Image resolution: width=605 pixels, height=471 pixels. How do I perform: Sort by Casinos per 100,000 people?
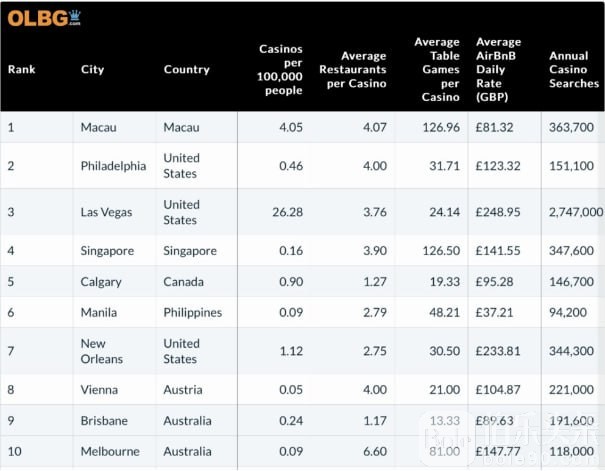click(x=280, y=70)
